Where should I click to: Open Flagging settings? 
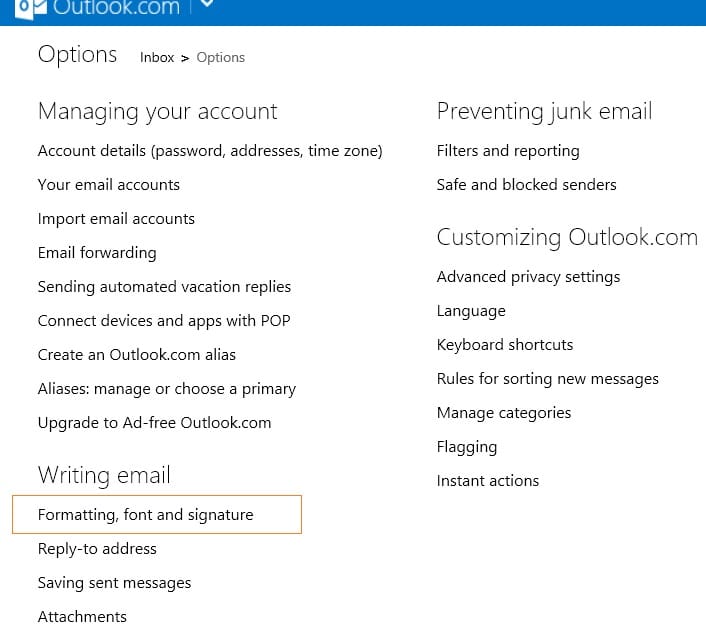tap(467, 447)
